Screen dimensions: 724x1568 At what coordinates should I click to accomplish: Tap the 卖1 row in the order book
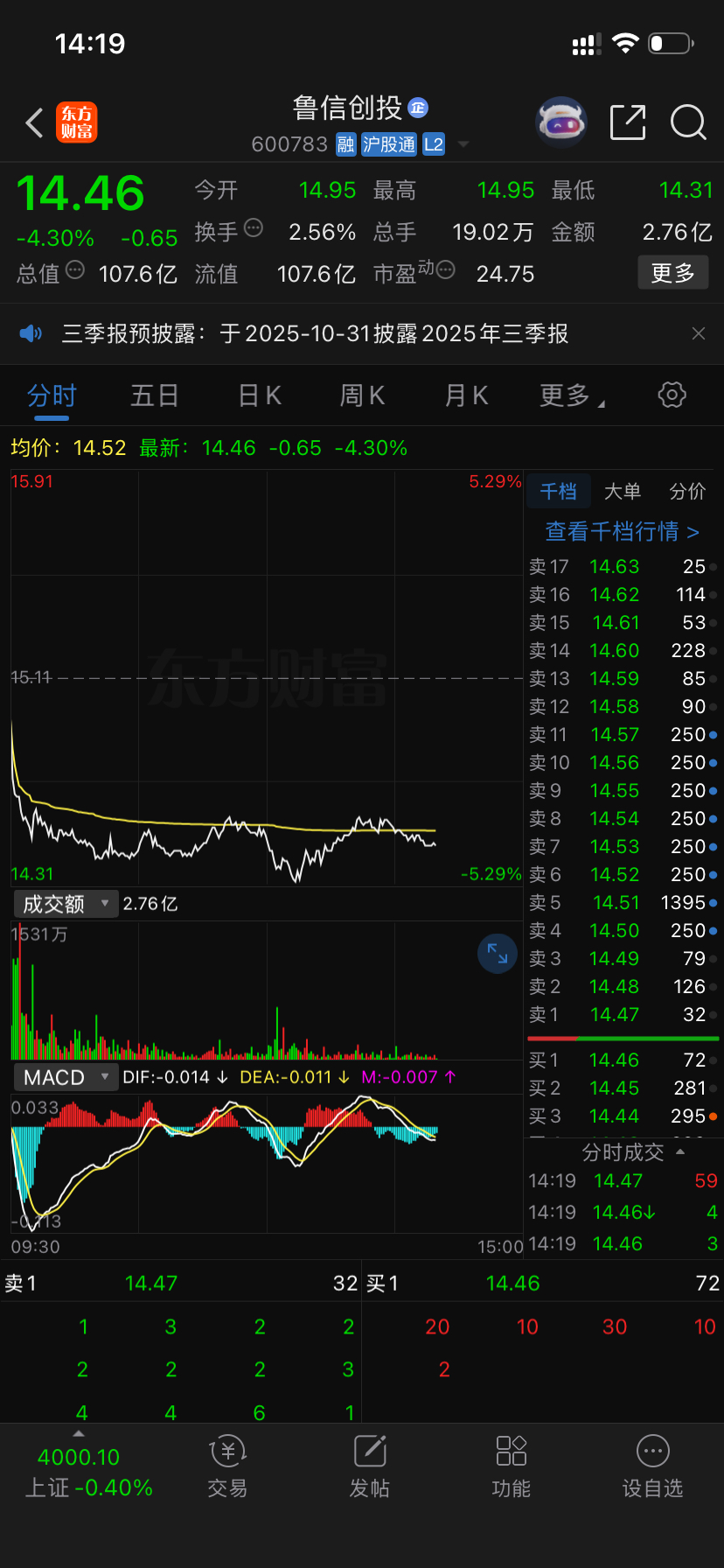click(x=623, y=1014)
